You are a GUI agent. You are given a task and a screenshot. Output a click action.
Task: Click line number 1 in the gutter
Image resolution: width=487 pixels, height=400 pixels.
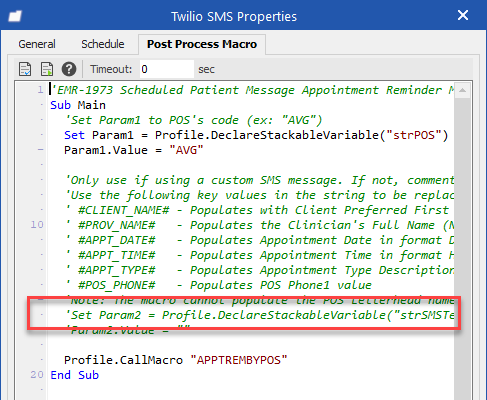tap(40, 90)
